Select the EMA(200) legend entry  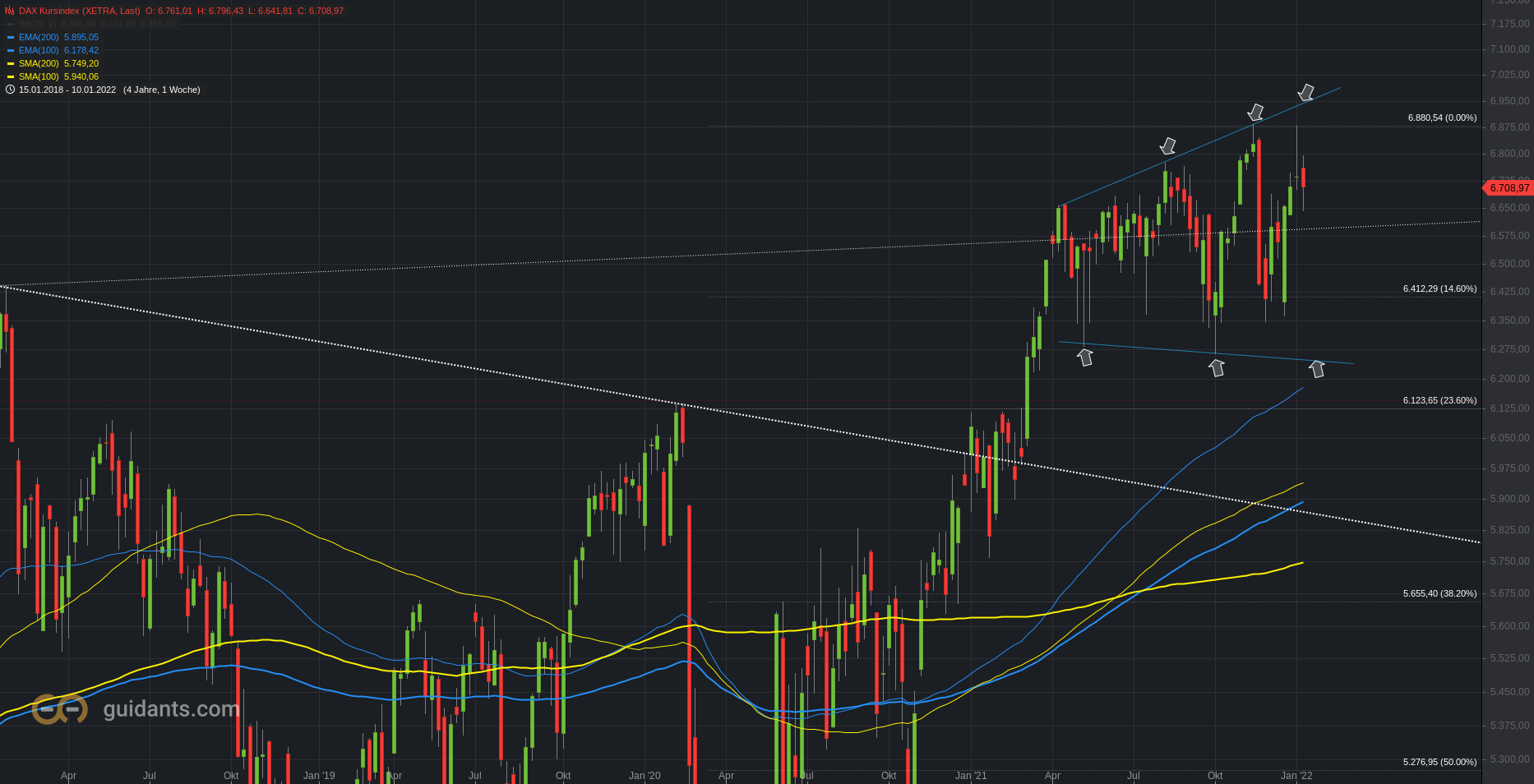[x=58, y=37]
